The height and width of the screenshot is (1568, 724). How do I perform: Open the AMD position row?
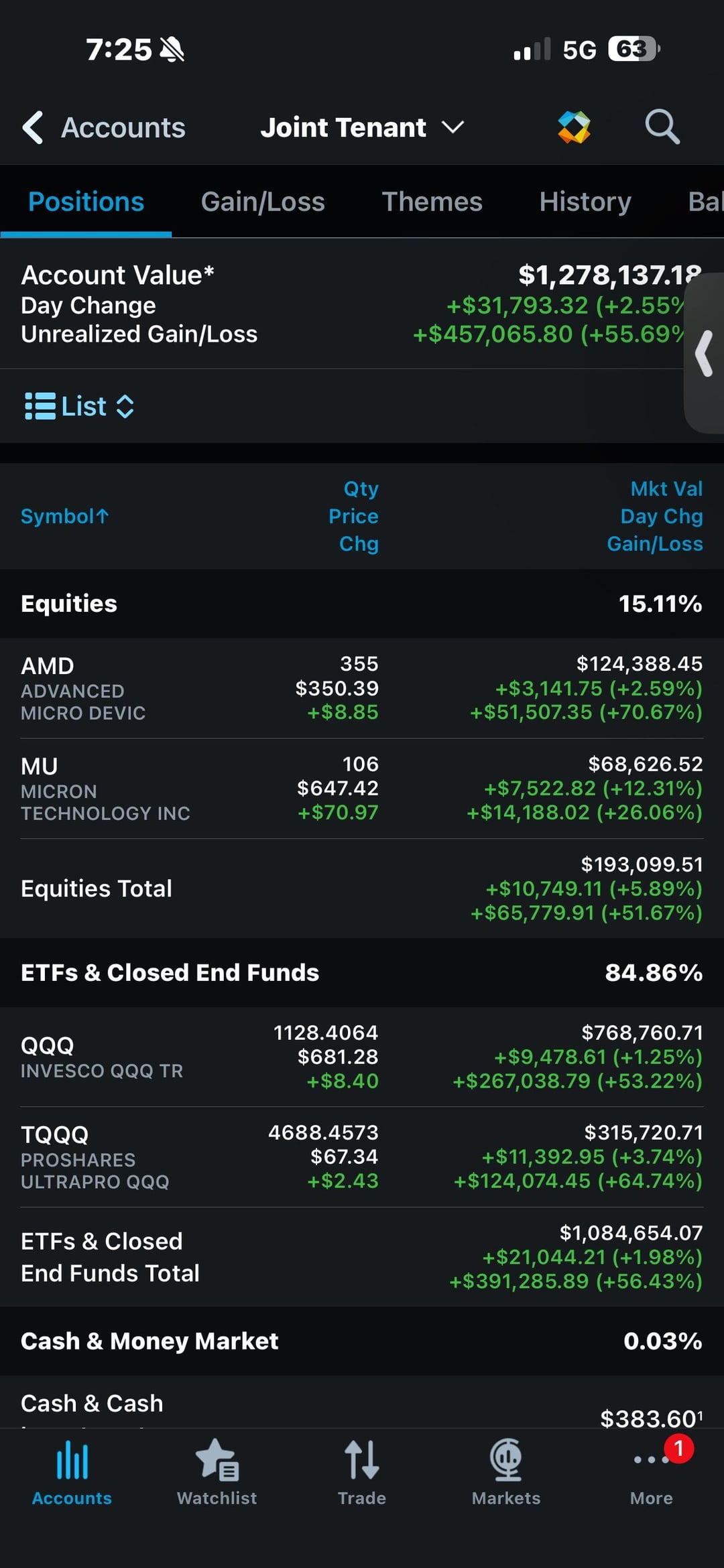click(x=362, y=688)
